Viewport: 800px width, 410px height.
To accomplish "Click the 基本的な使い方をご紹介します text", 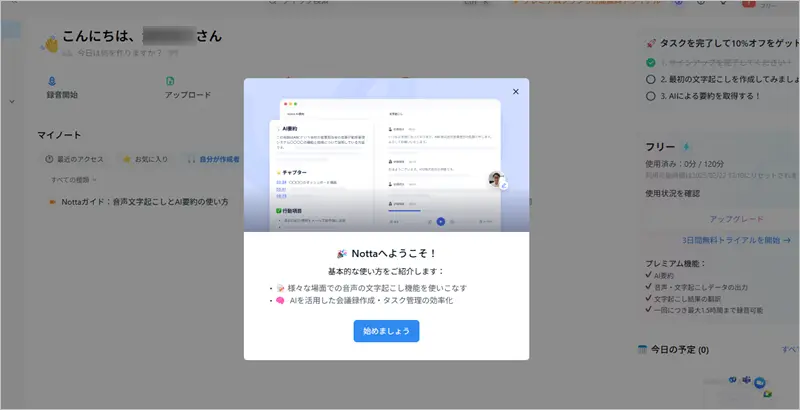I will click(386, 271).
